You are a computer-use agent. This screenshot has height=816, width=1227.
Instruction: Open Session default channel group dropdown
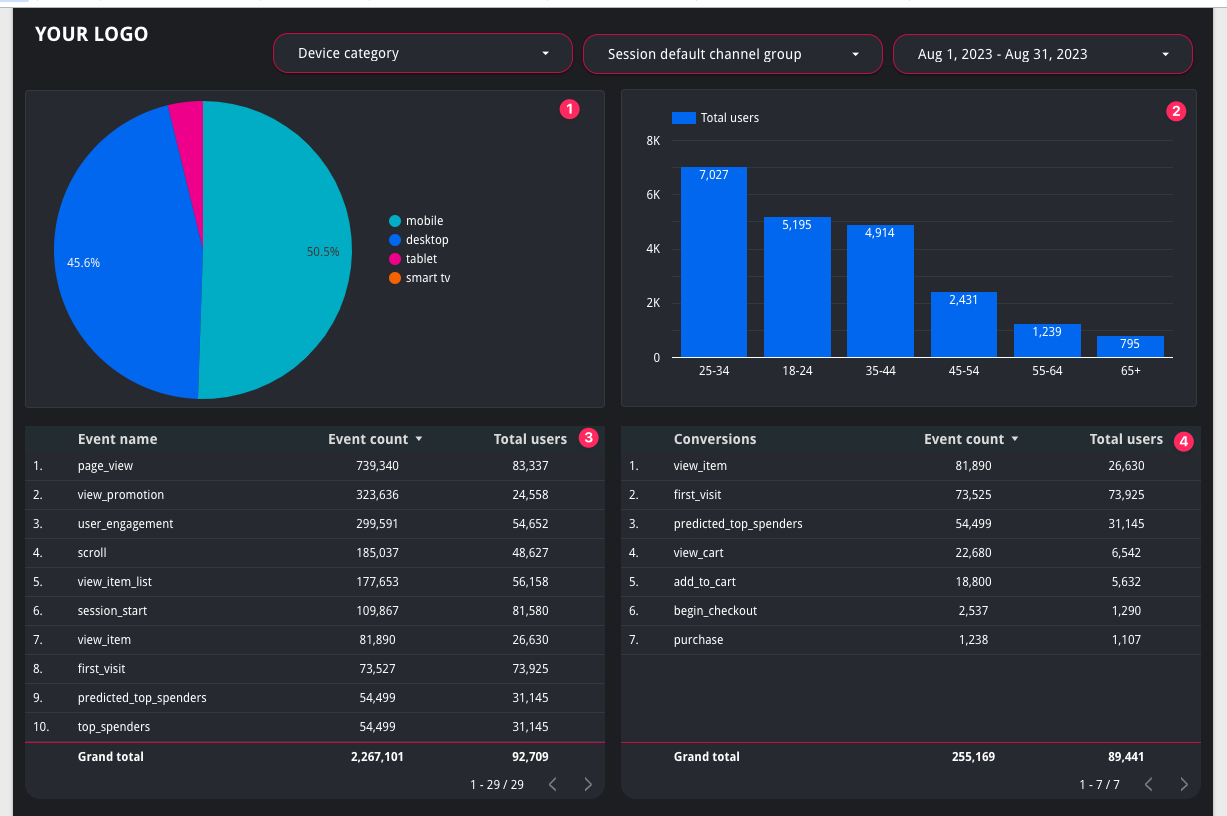click(x=733, y=54)
